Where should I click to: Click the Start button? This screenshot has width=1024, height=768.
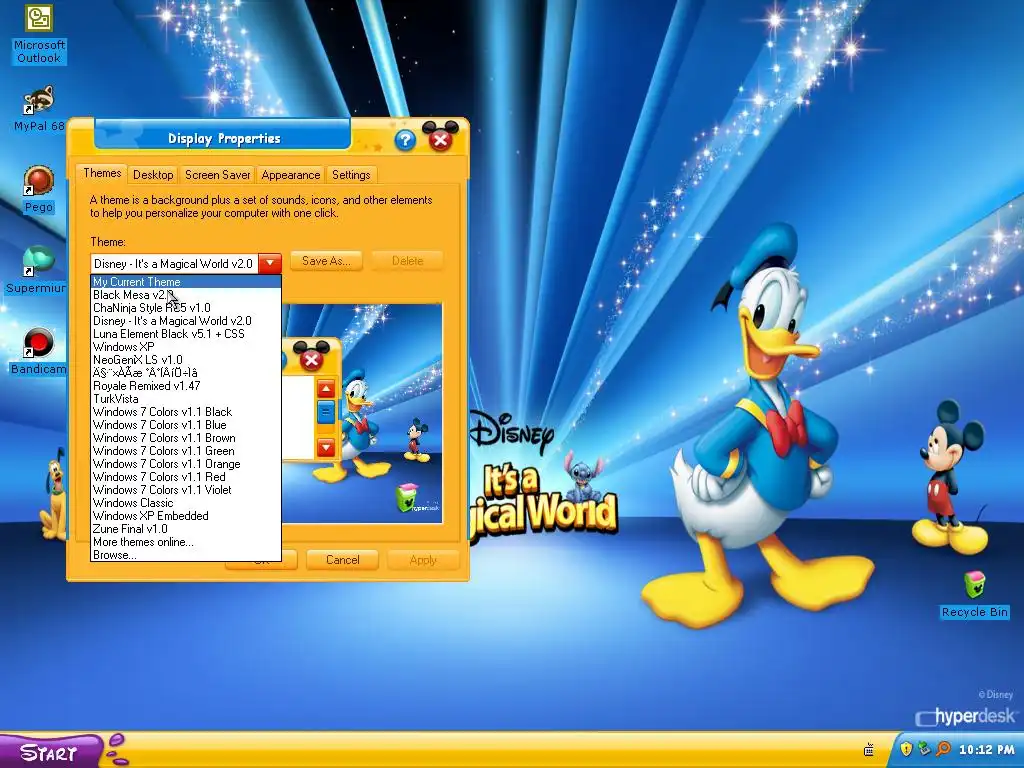tap(50, 752)
